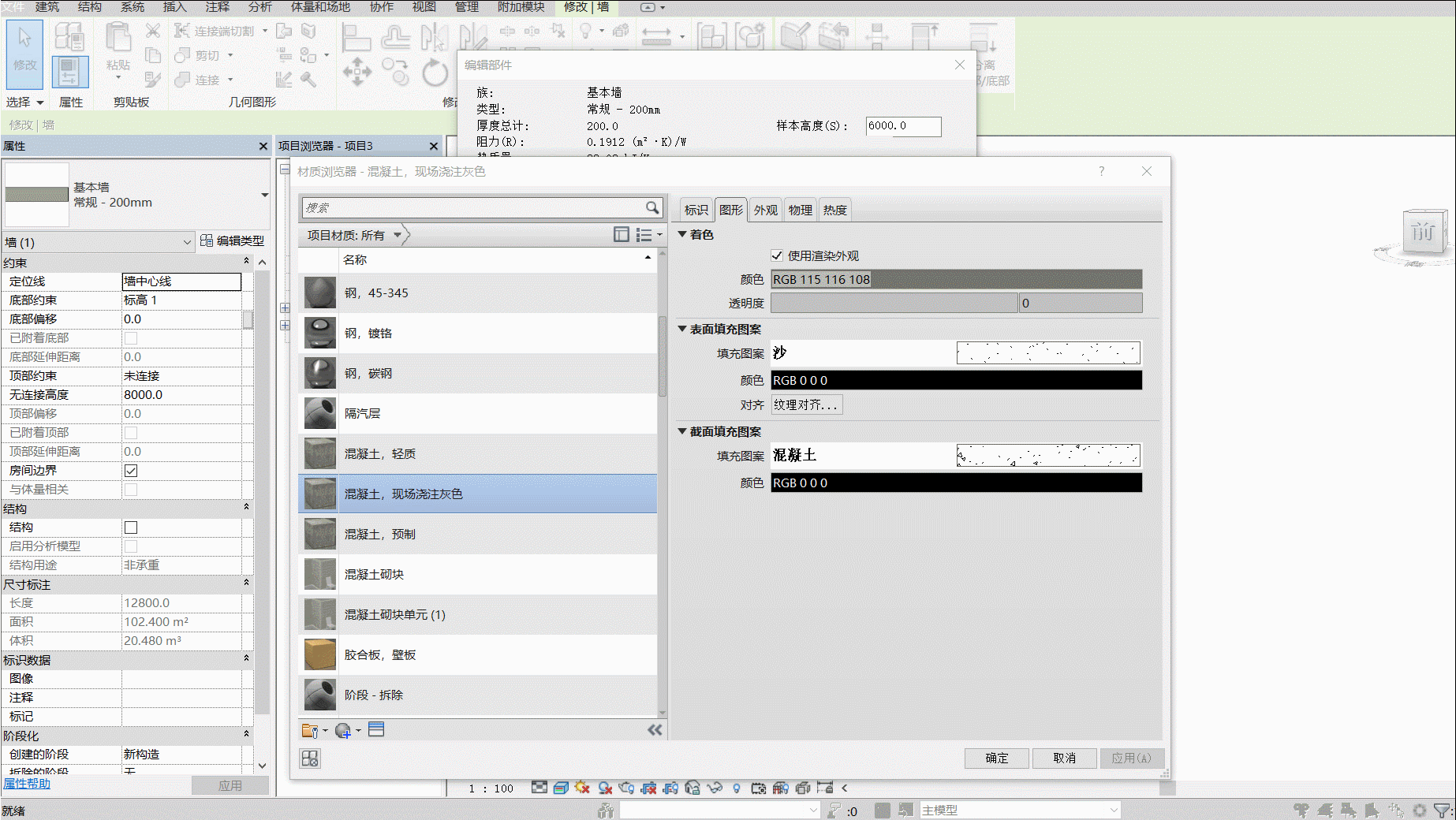Collapse the material editor pane with double-chevron
This screenshot has width=1456, height=820.
[655, 730]
